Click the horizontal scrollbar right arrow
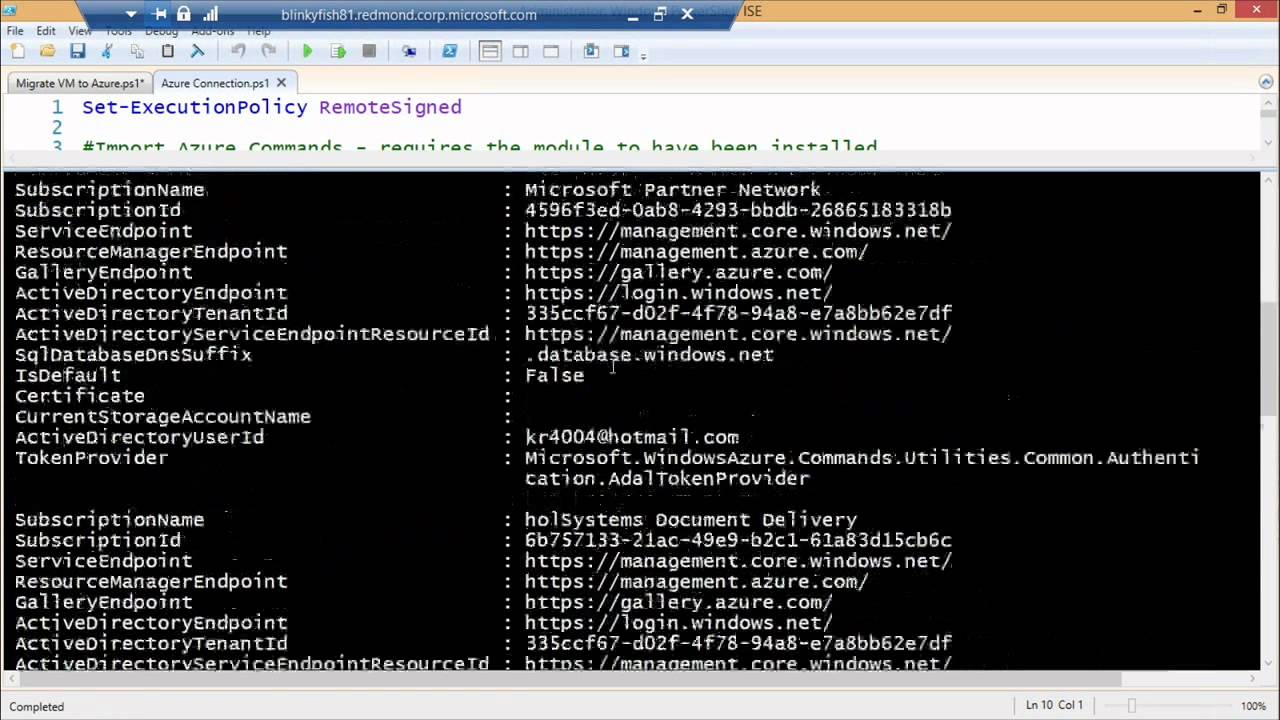Screen dimensions: 1280x720 pyautogui.click(x=1252, y=679)
